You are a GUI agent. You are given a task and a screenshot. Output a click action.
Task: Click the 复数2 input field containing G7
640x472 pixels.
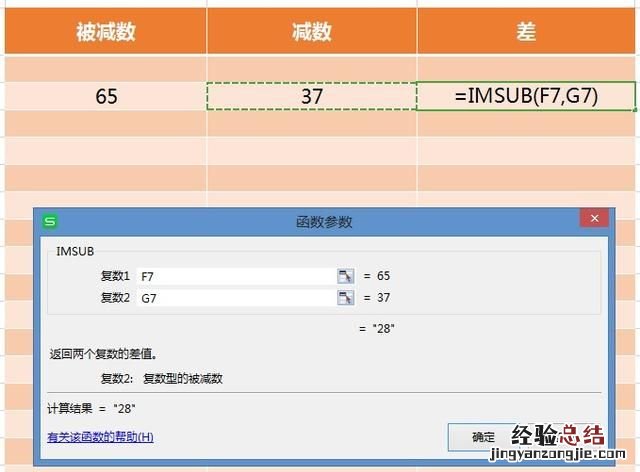(236, 298)
